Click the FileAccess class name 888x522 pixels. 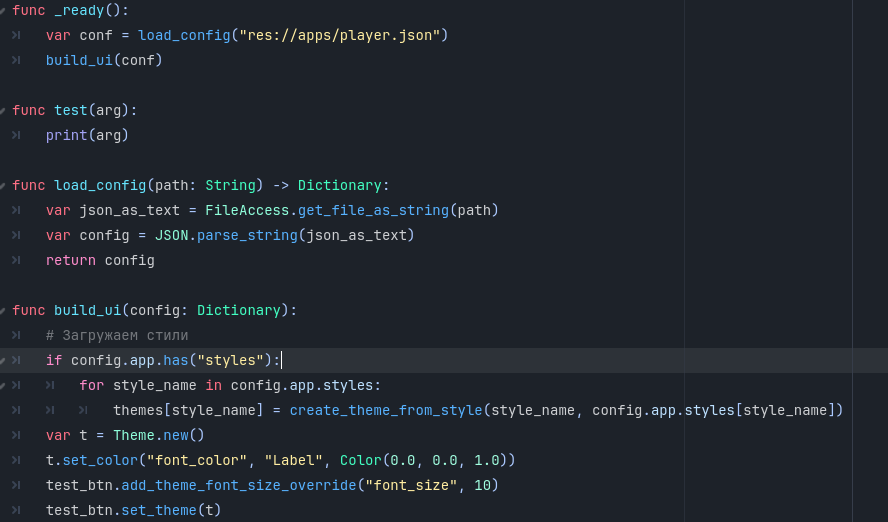pyautogui.click(x=247, y=210)
